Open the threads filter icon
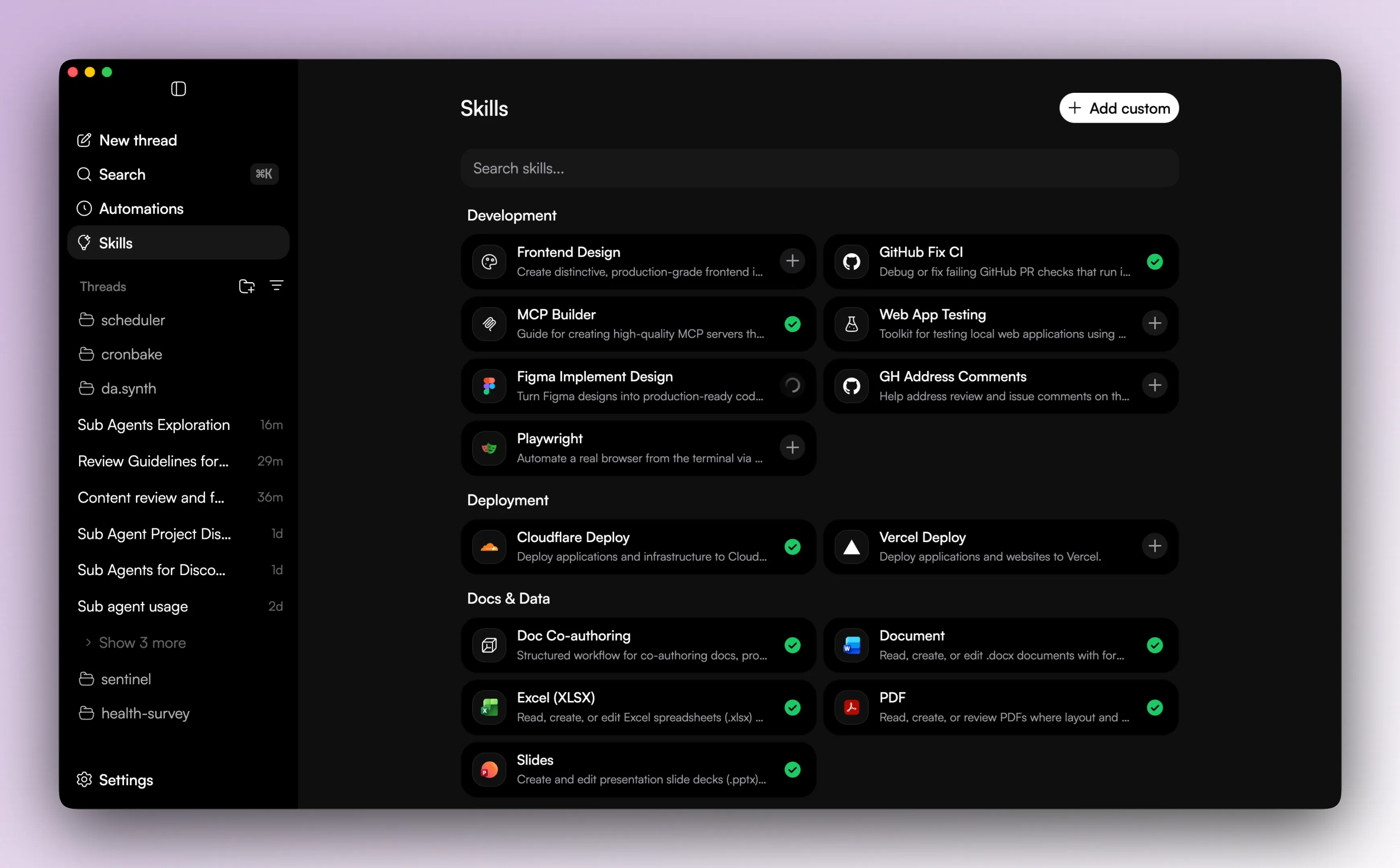The height and width of the screenshot is (868, 1400). [276, 286]
